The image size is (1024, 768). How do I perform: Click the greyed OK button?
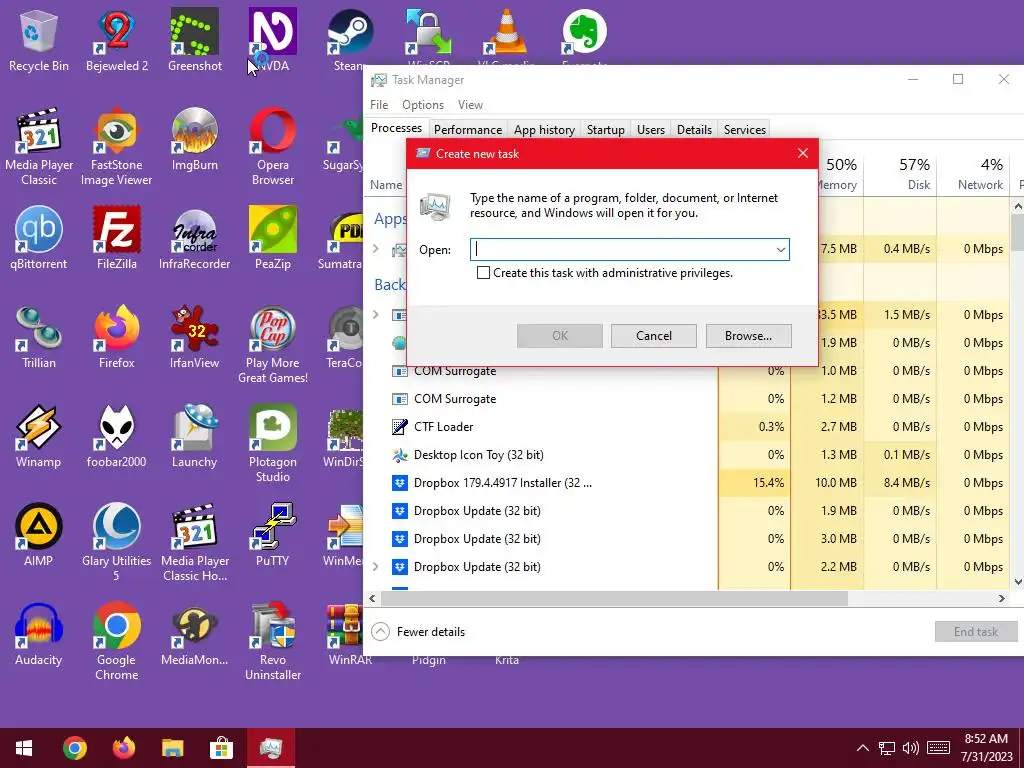click(x=560, y=336)
